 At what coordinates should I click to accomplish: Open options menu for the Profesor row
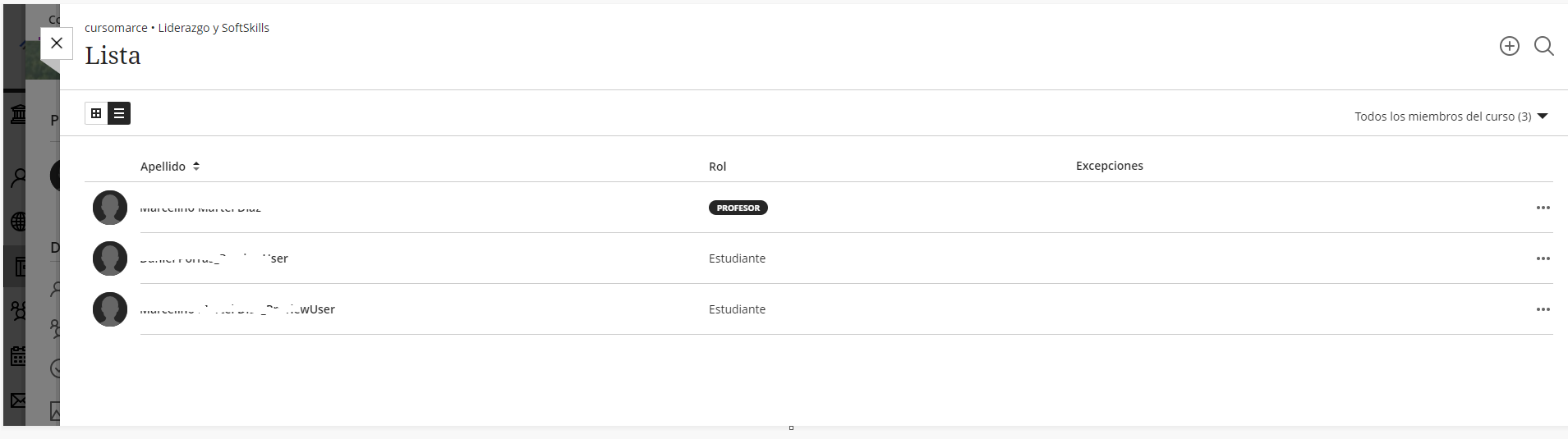pos(1543,208)
